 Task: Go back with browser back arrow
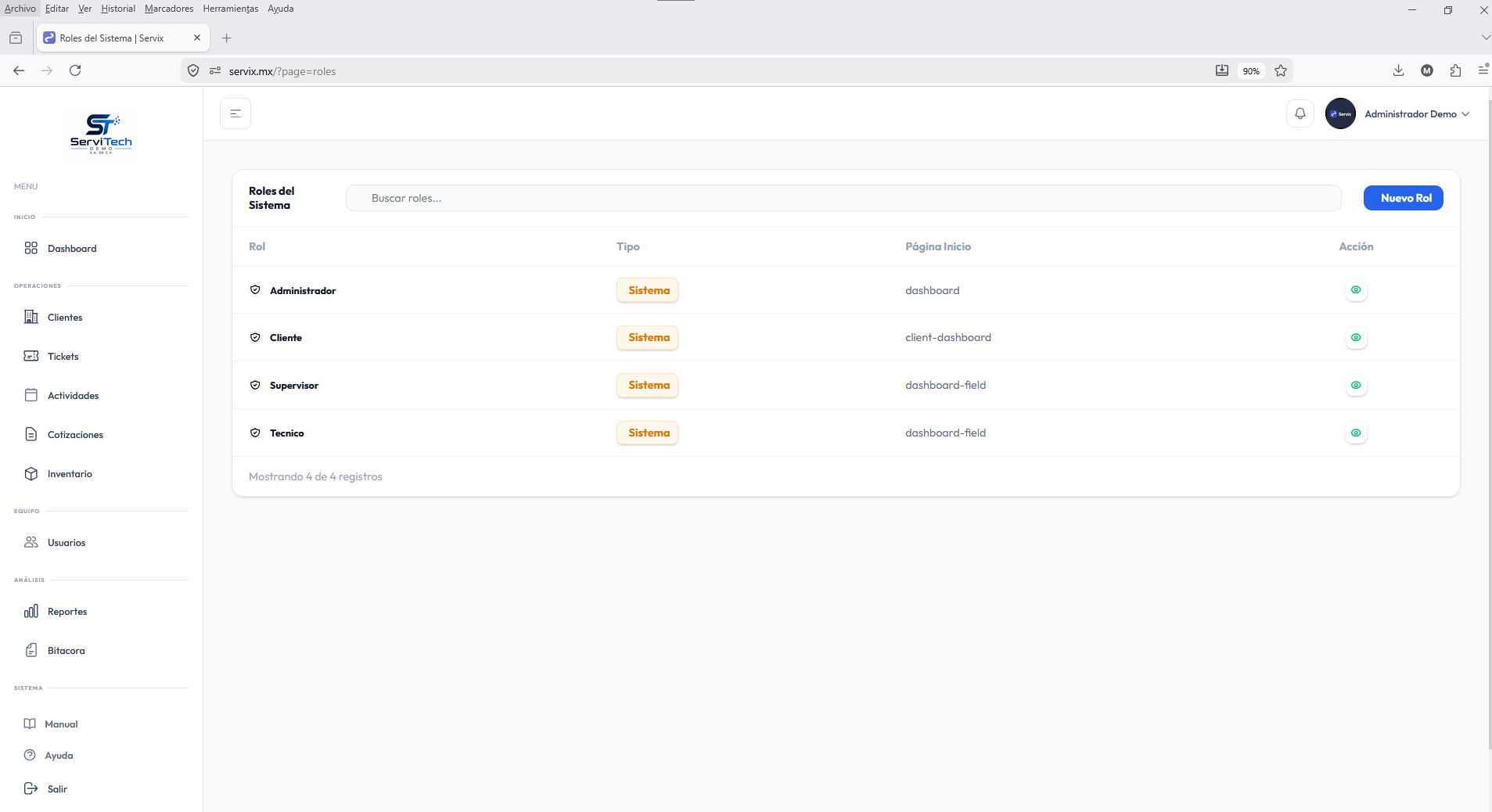(19, 70)
